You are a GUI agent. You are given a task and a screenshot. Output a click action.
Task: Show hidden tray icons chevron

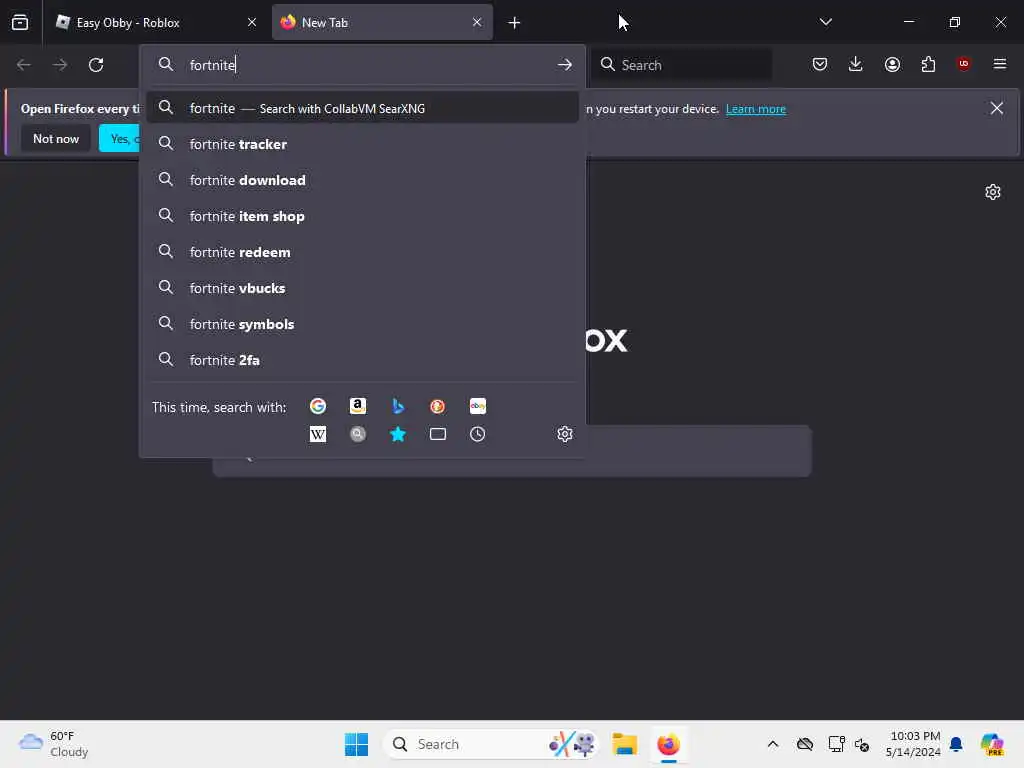click(x=773, y=744)
